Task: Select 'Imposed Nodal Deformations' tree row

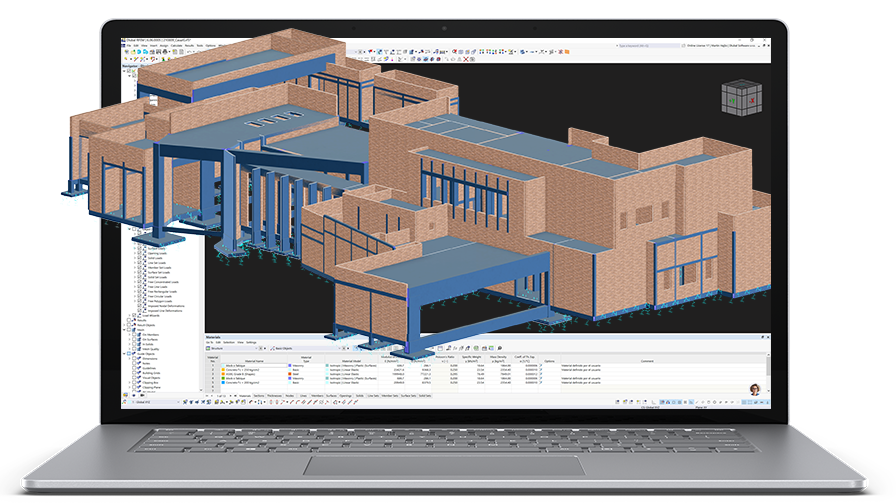Action: [x=166, y=306]
